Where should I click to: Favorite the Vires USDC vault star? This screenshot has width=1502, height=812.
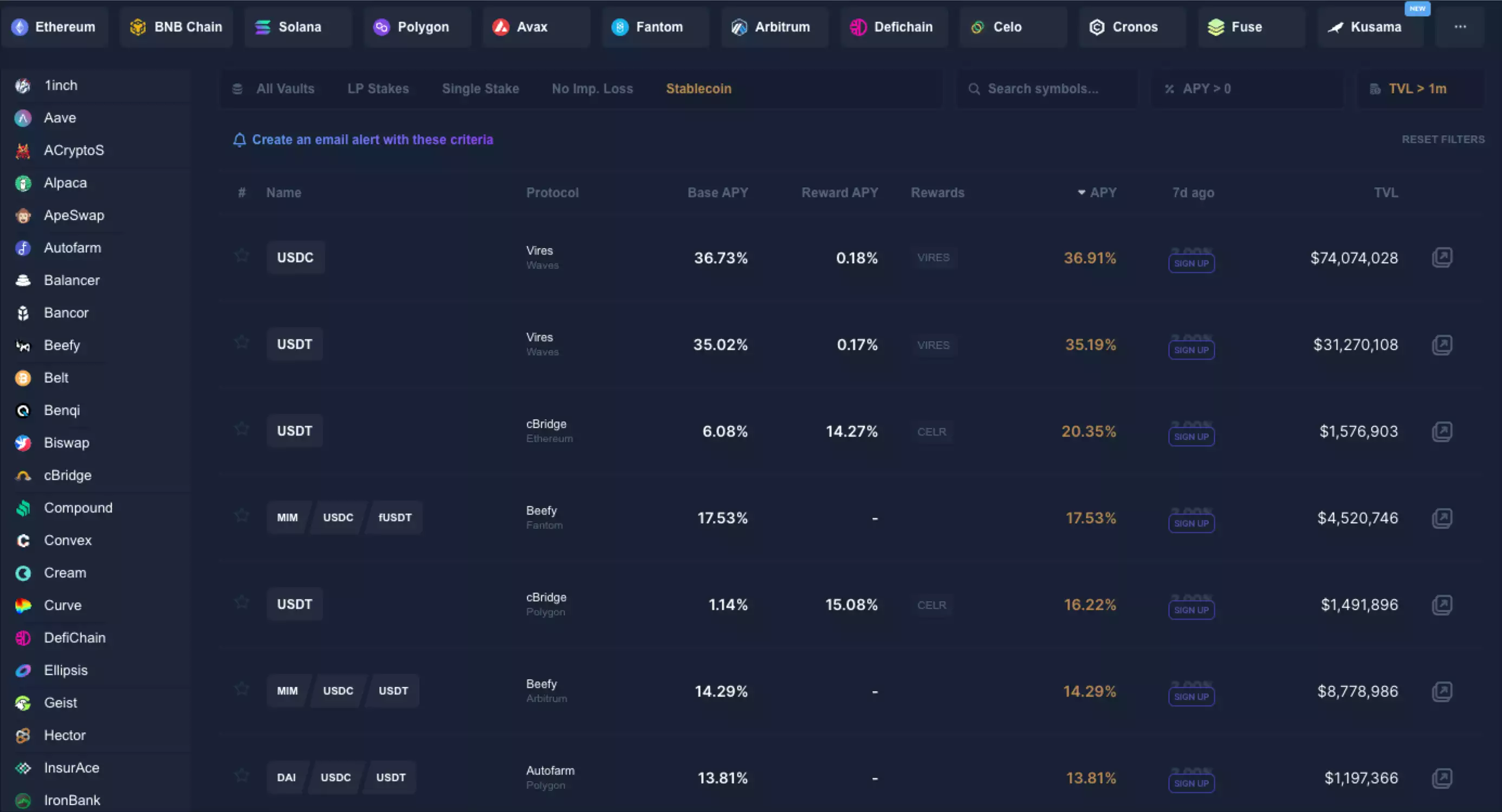[x=242, y=255]
